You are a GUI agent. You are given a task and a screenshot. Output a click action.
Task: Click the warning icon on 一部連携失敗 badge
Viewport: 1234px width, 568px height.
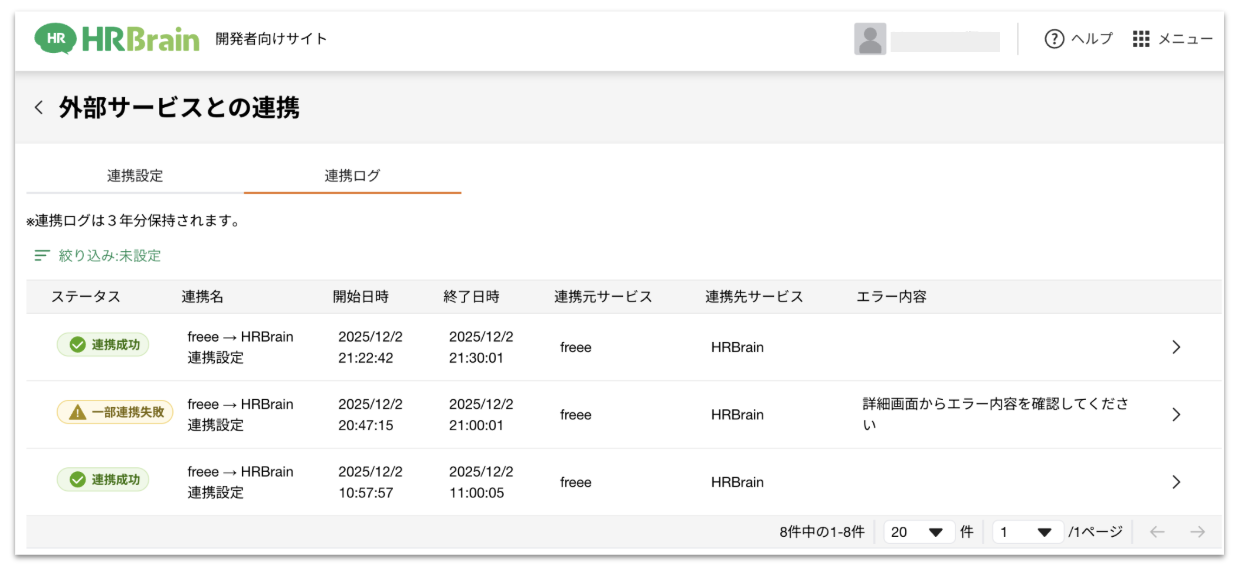coord(78,413)
